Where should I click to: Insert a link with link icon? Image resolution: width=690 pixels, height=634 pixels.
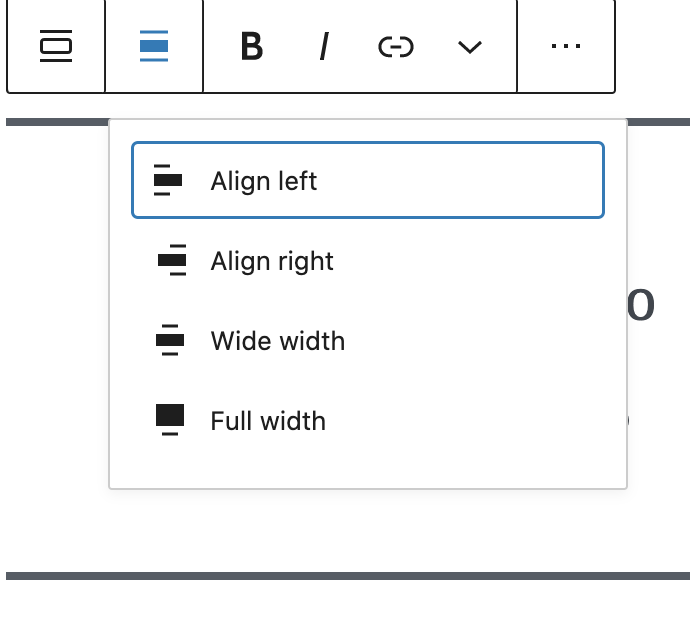click(396, 47)
